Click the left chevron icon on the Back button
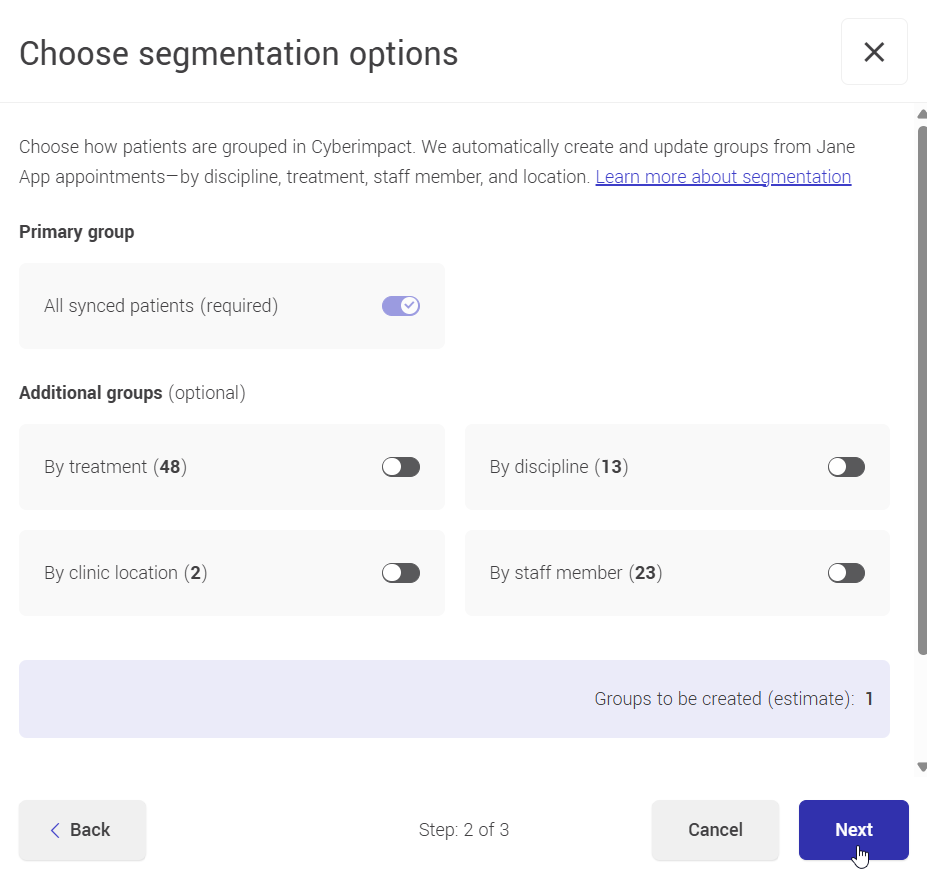Screen dimensions: 927x878 tap(56, 830)
